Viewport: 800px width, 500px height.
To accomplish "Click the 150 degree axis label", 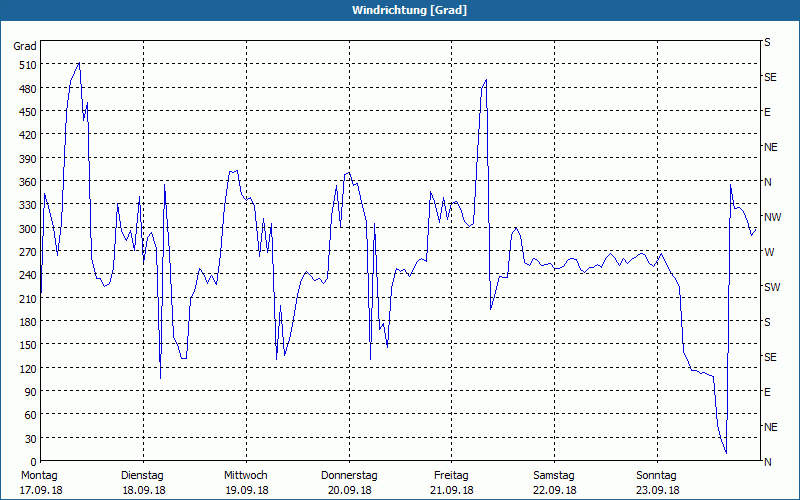I will click(x=28, y=346).
